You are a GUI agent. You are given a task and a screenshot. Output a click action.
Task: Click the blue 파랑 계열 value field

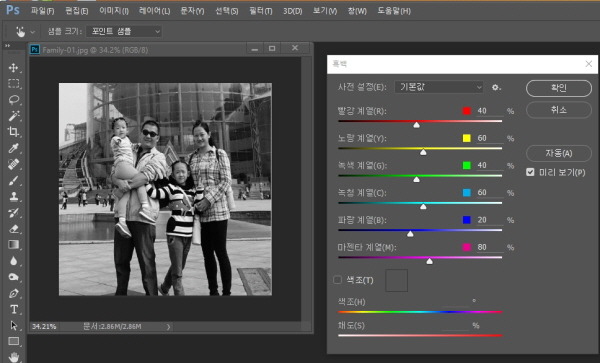coord(489,220)
